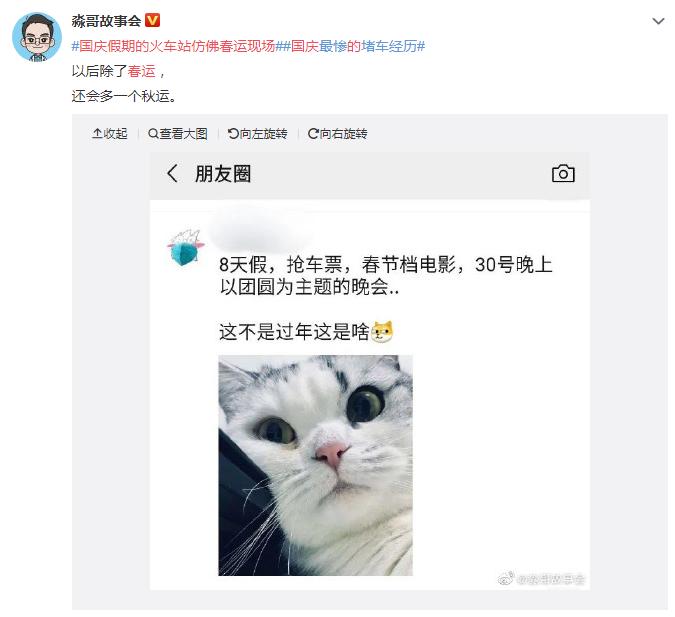Rotate image right with 向右旋转
The width and height of the screenshot is (675, 617).
point(338,134)
